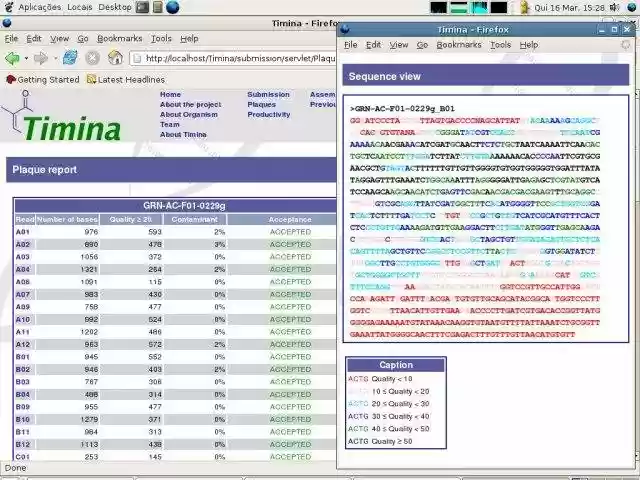Open read A10 in plaque table
640x480 pixels.
(x=22, y=319)
